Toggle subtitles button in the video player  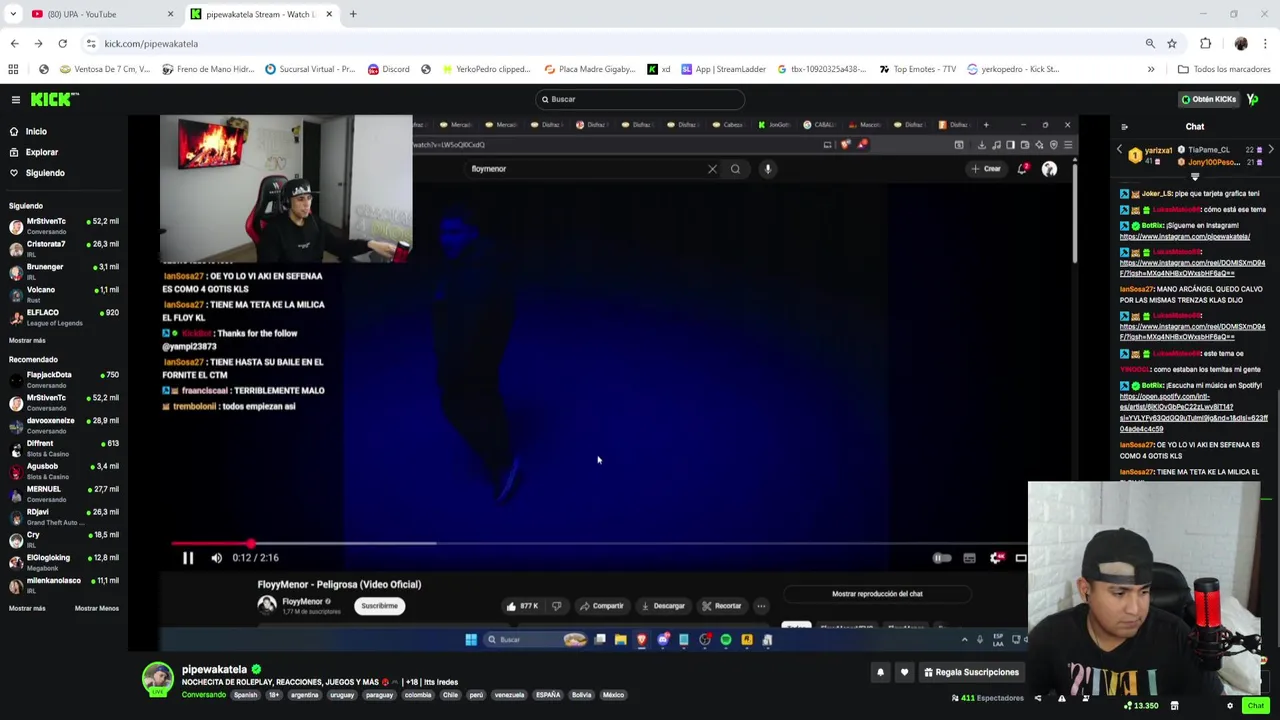click(969, 558)
